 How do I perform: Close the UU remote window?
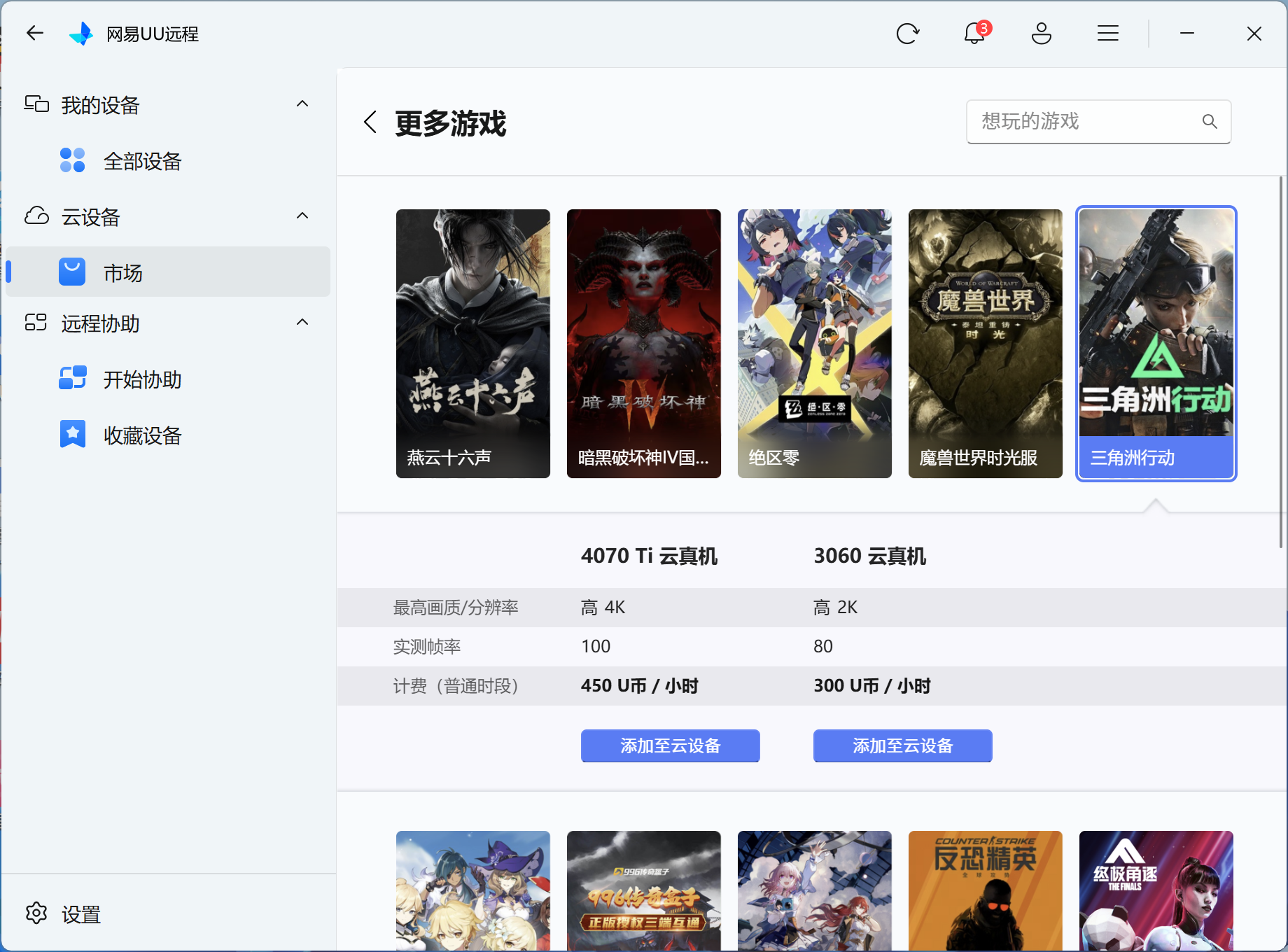point(1254,33)
